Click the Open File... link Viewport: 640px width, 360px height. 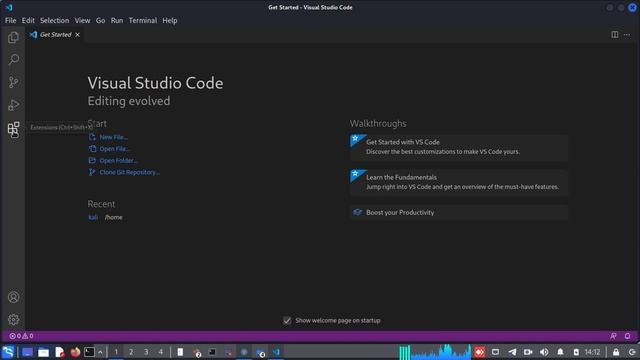click(x=115, y=149)
